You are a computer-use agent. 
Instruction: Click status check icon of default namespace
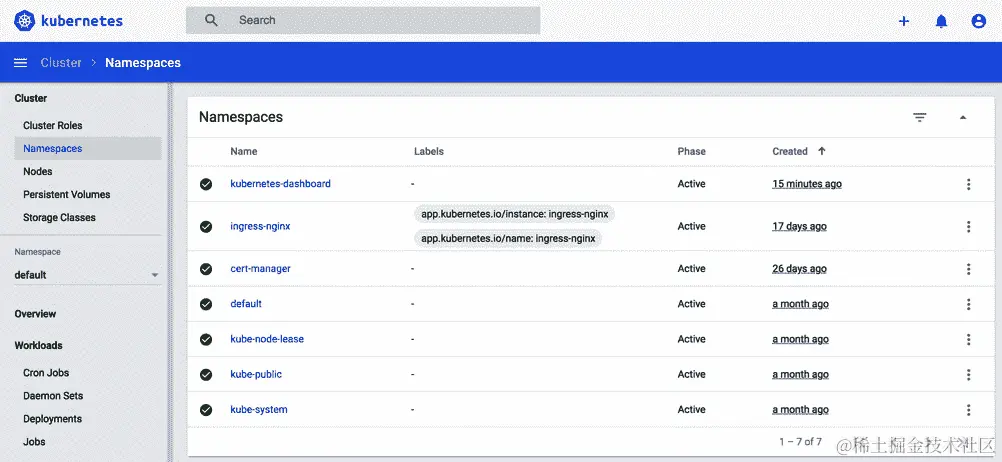(x=206, y=304)
